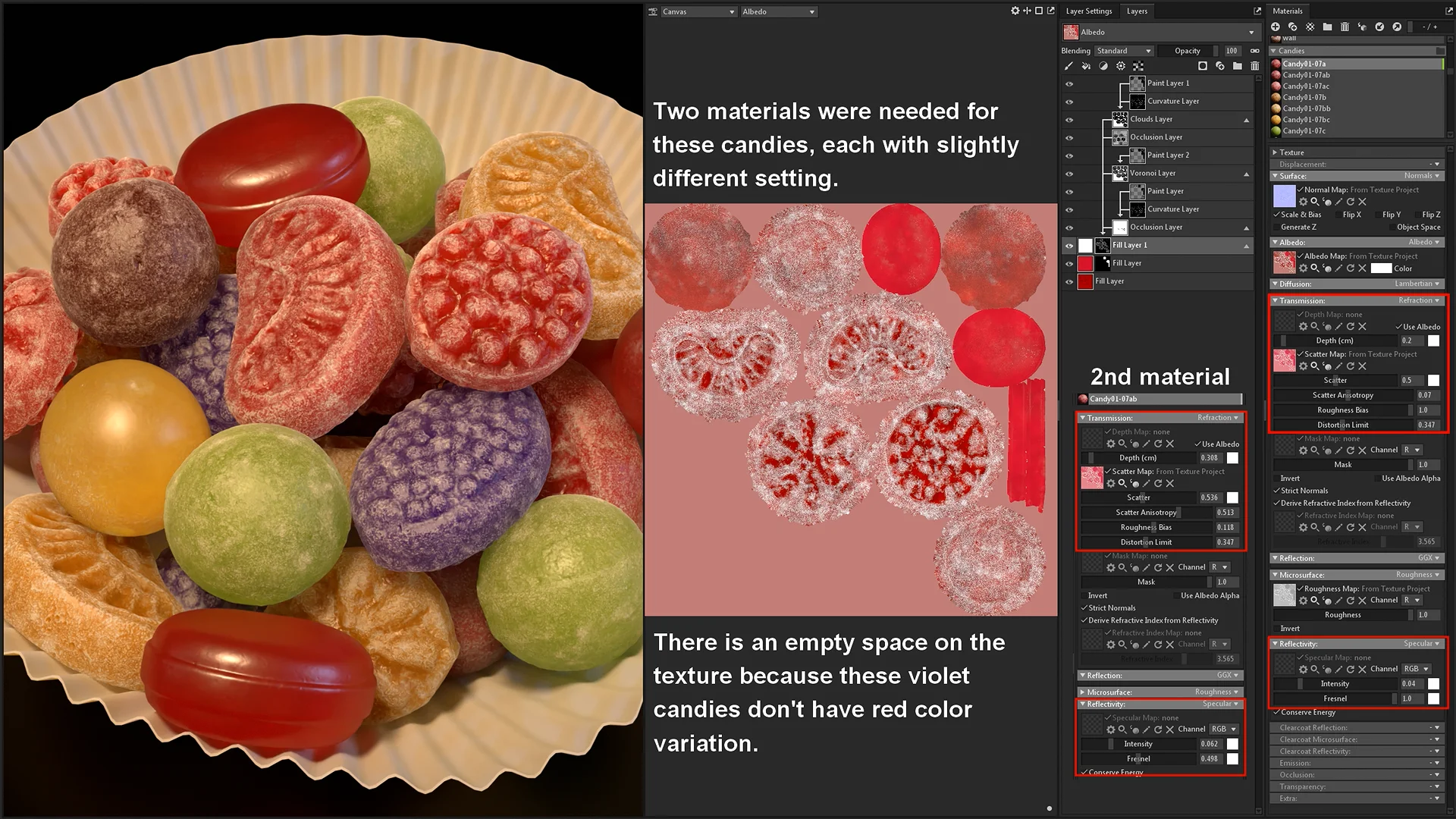This screenshot has width=1456, height=819.
Task: Click the white Albedo Color swatch
Action: click(1381, 268)
